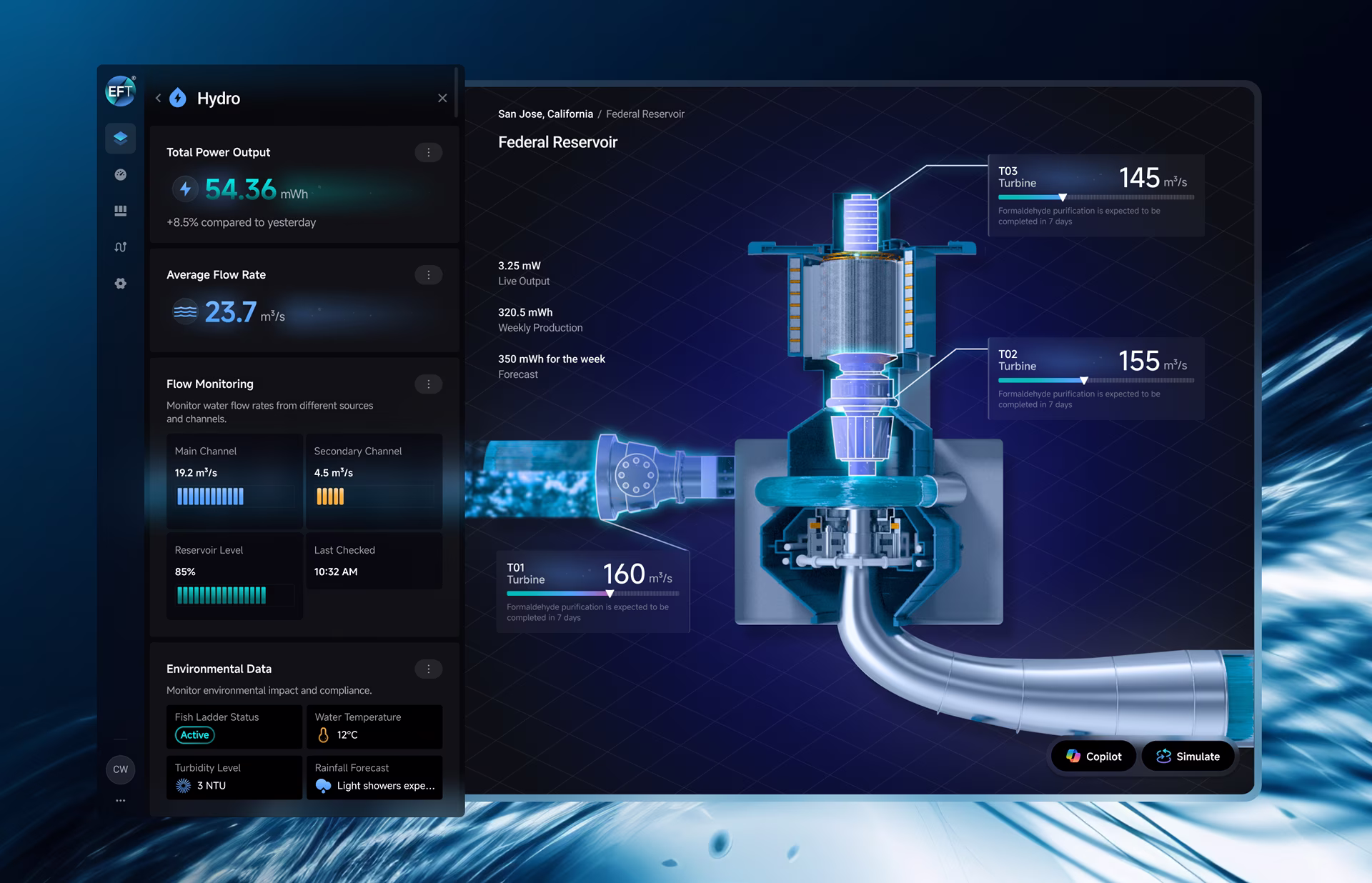
Task: Open the settings gear in sidebar
Action: pos(120,284)
